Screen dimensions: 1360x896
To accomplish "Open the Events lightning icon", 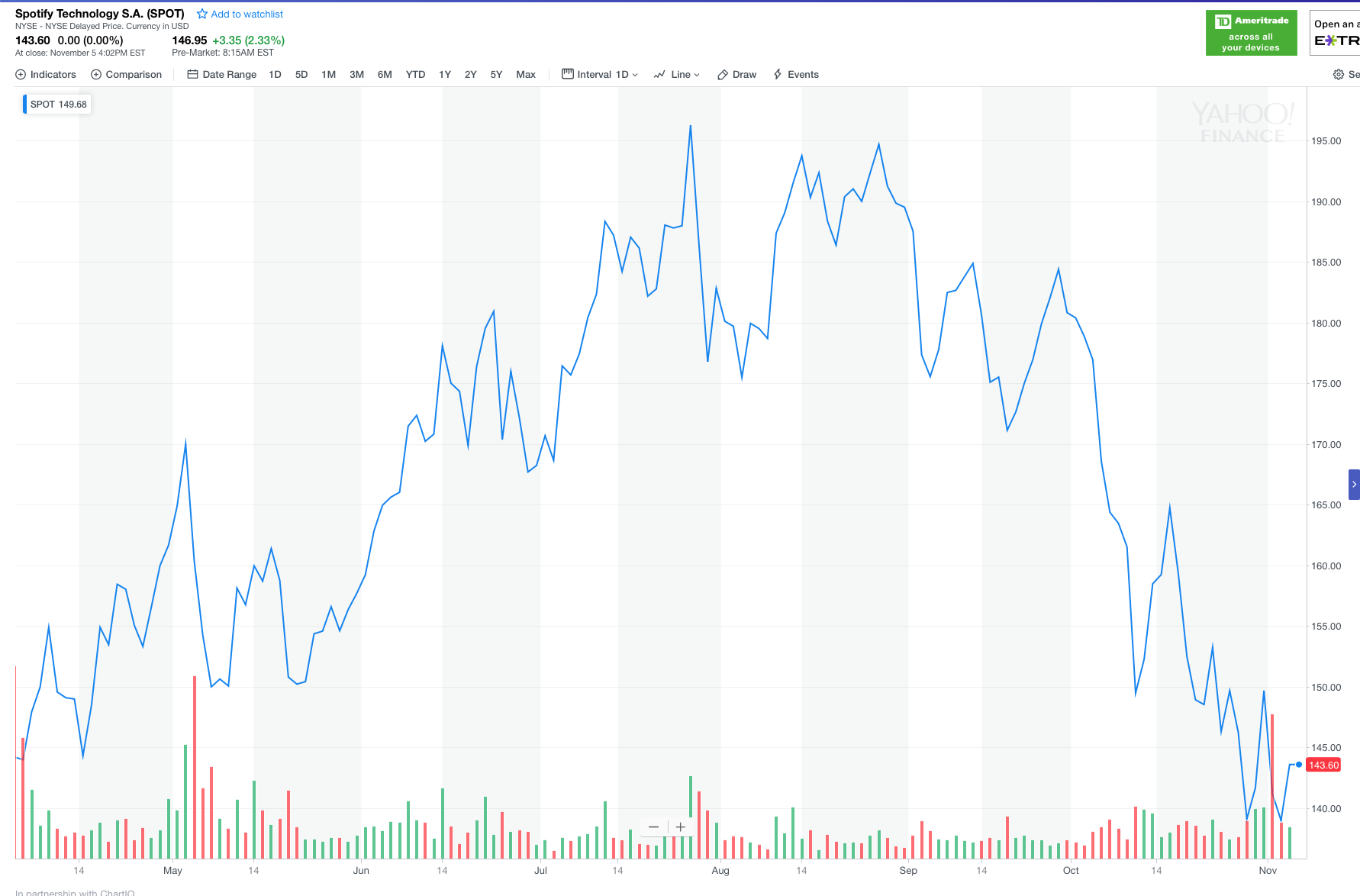I will coord(778,75).
